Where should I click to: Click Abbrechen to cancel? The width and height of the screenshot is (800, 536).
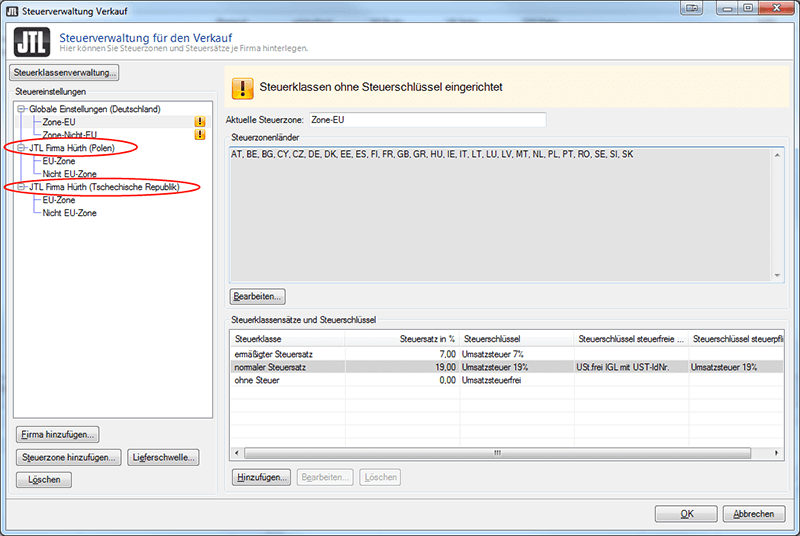(x=754, y=514)
